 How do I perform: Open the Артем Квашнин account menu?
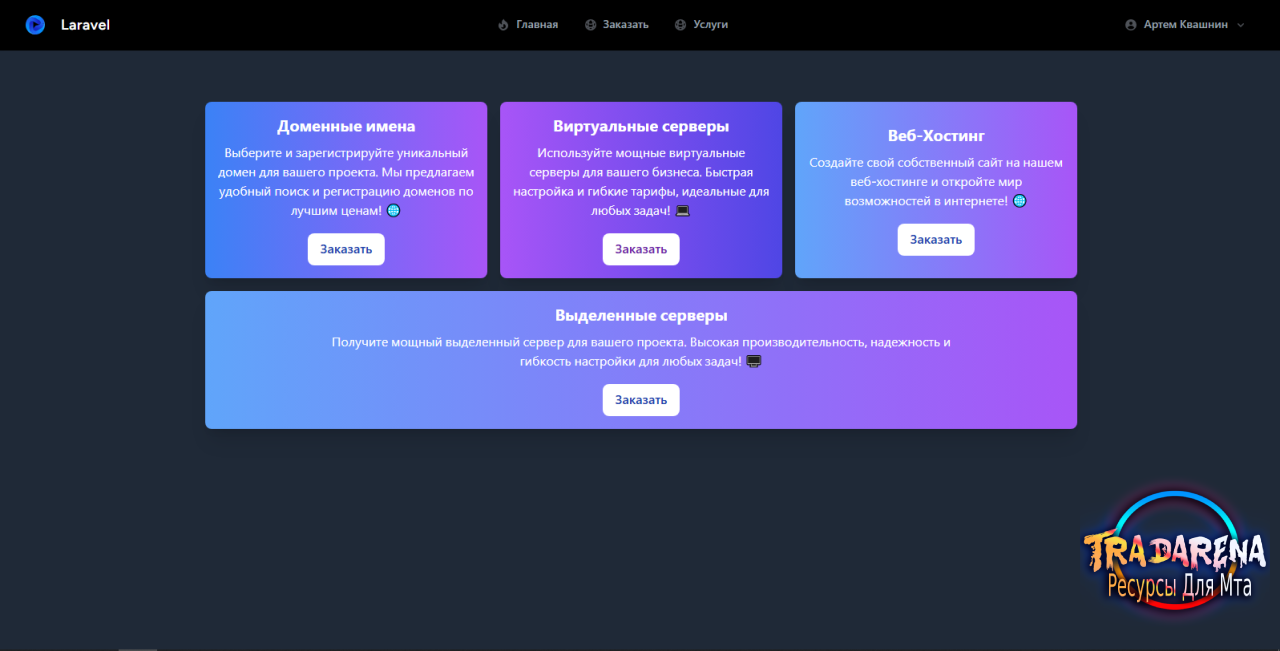[1185, 25]
